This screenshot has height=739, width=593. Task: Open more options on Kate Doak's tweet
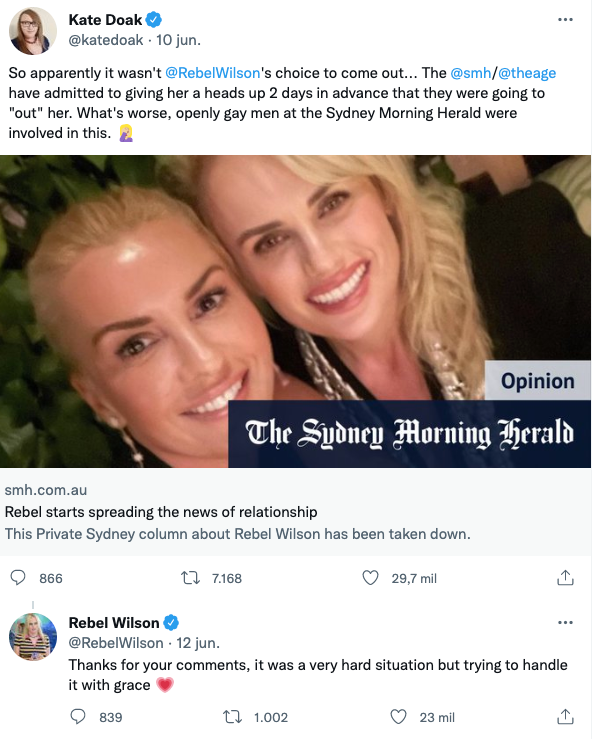(x=565, y=20)
